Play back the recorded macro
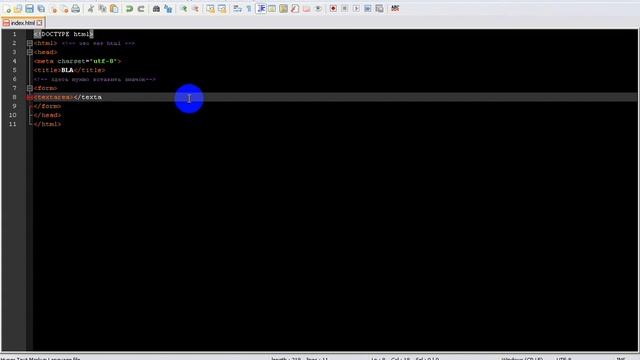The height and width of the screenshot is (360, 640). tap(356, 9)
